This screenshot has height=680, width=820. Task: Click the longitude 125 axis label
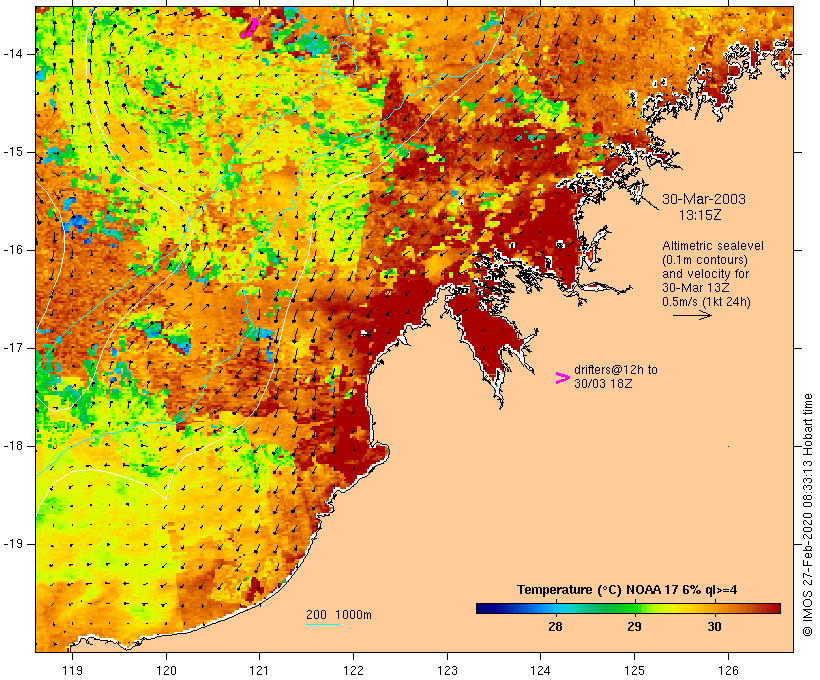click(x=634, y=670)
